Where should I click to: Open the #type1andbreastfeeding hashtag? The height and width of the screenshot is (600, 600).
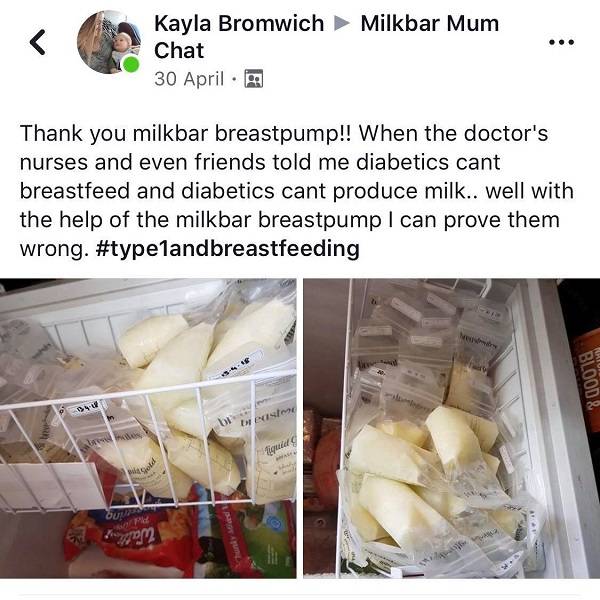(x=228, y=249)
